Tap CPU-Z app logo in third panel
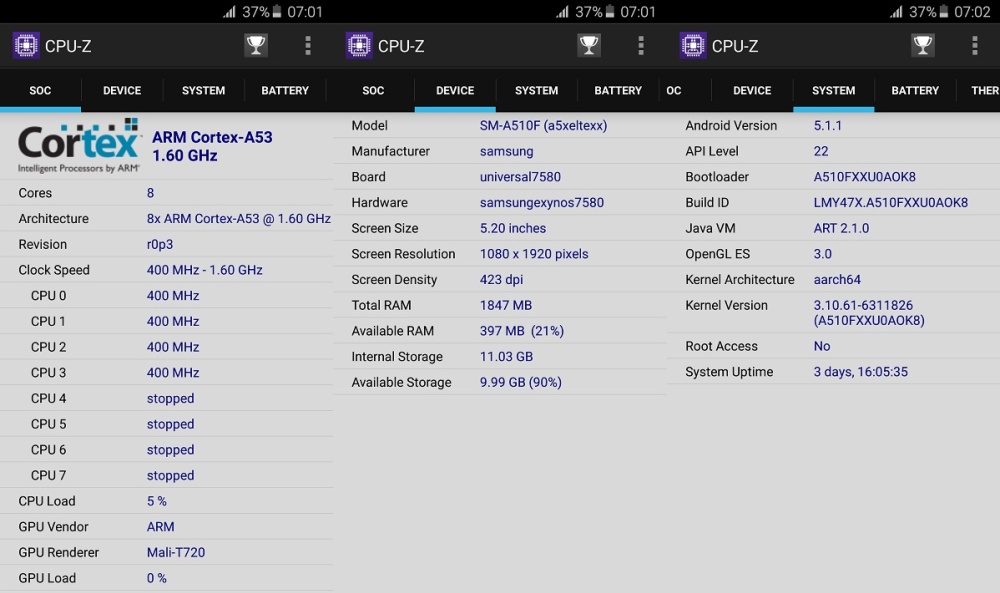Screen dimensions: 1000x593 pos(693,45)
